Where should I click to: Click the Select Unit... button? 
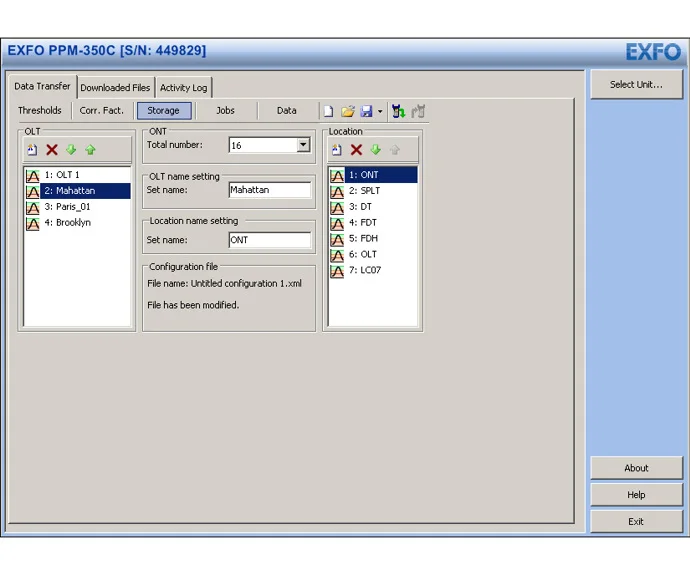tap(636, 84)
